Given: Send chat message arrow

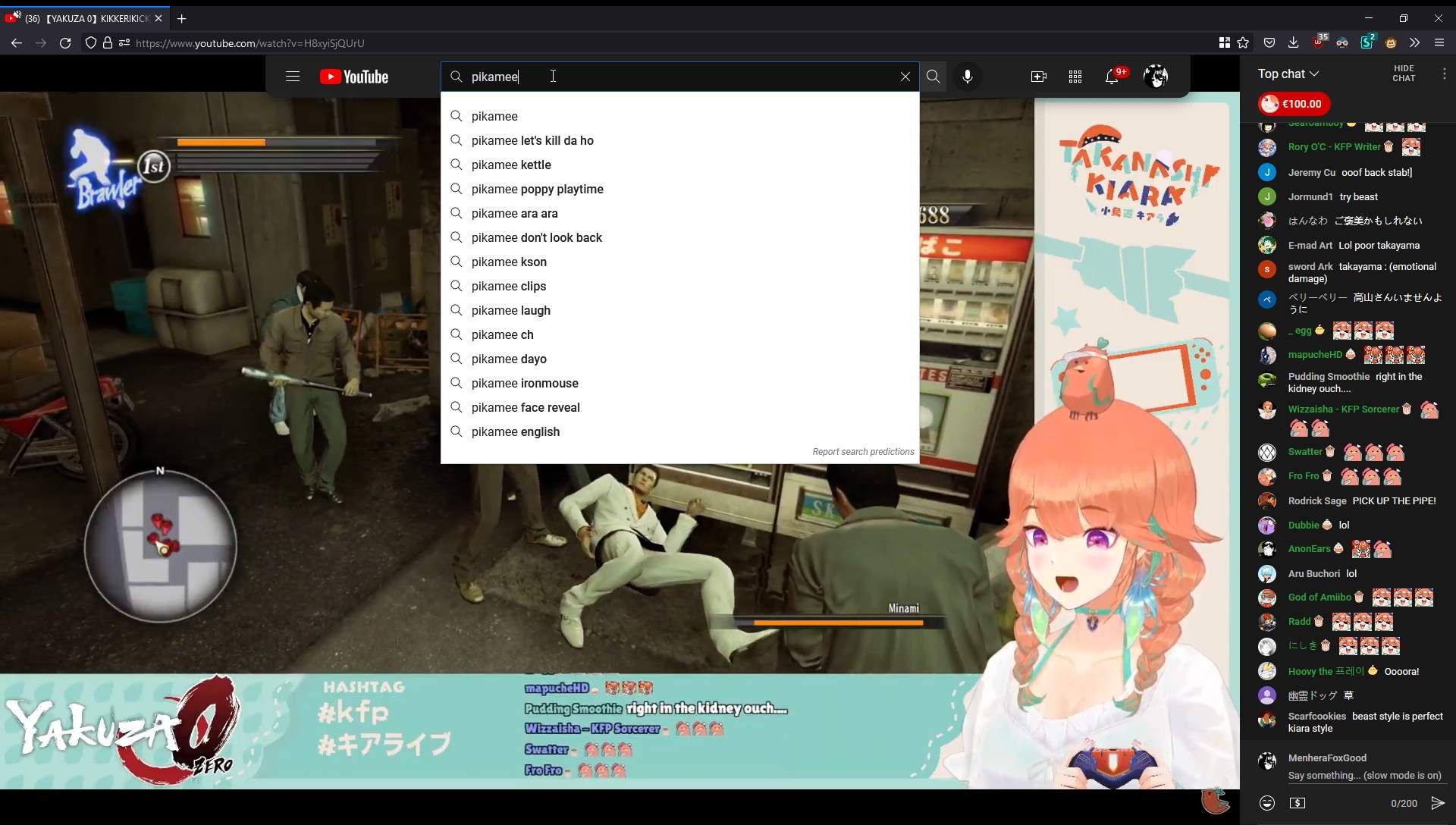Looking at the screenshot, I should (1437, 803).
